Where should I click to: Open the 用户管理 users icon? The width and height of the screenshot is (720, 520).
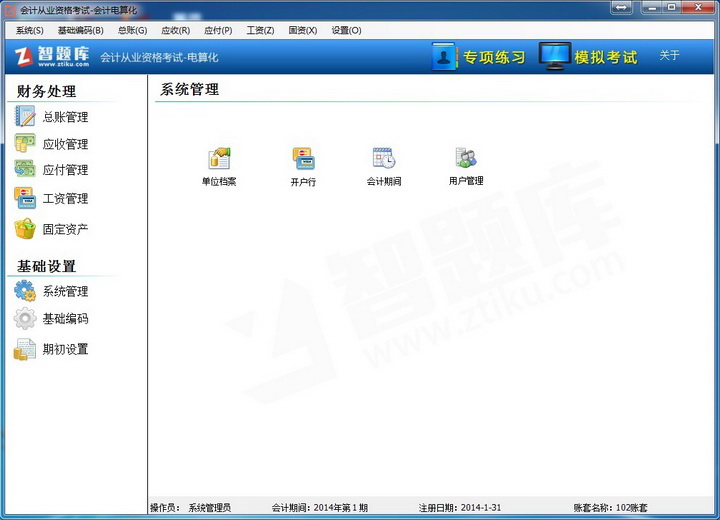[466, 160]
